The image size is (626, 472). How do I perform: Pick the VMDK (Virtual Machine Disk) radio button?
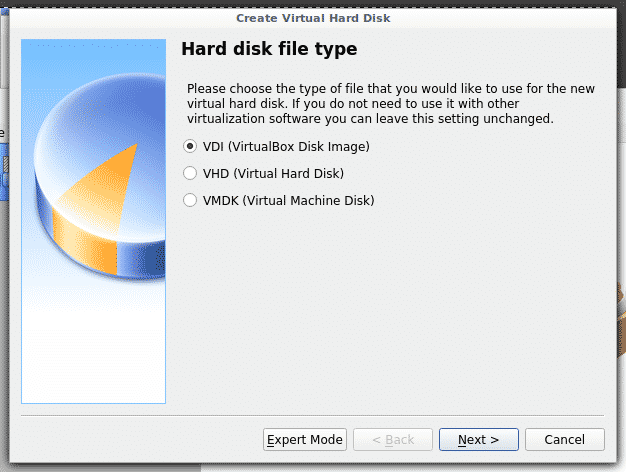(191, 200)
